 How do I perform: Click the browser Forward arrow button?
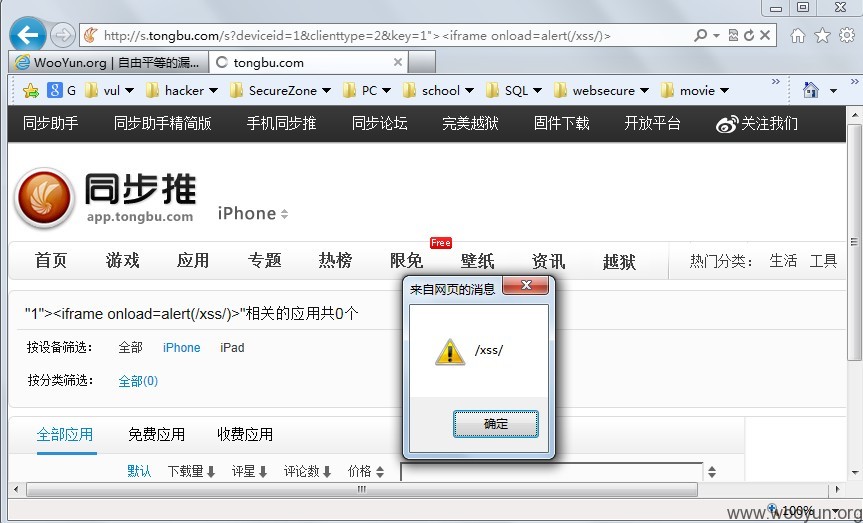point(63,36)
